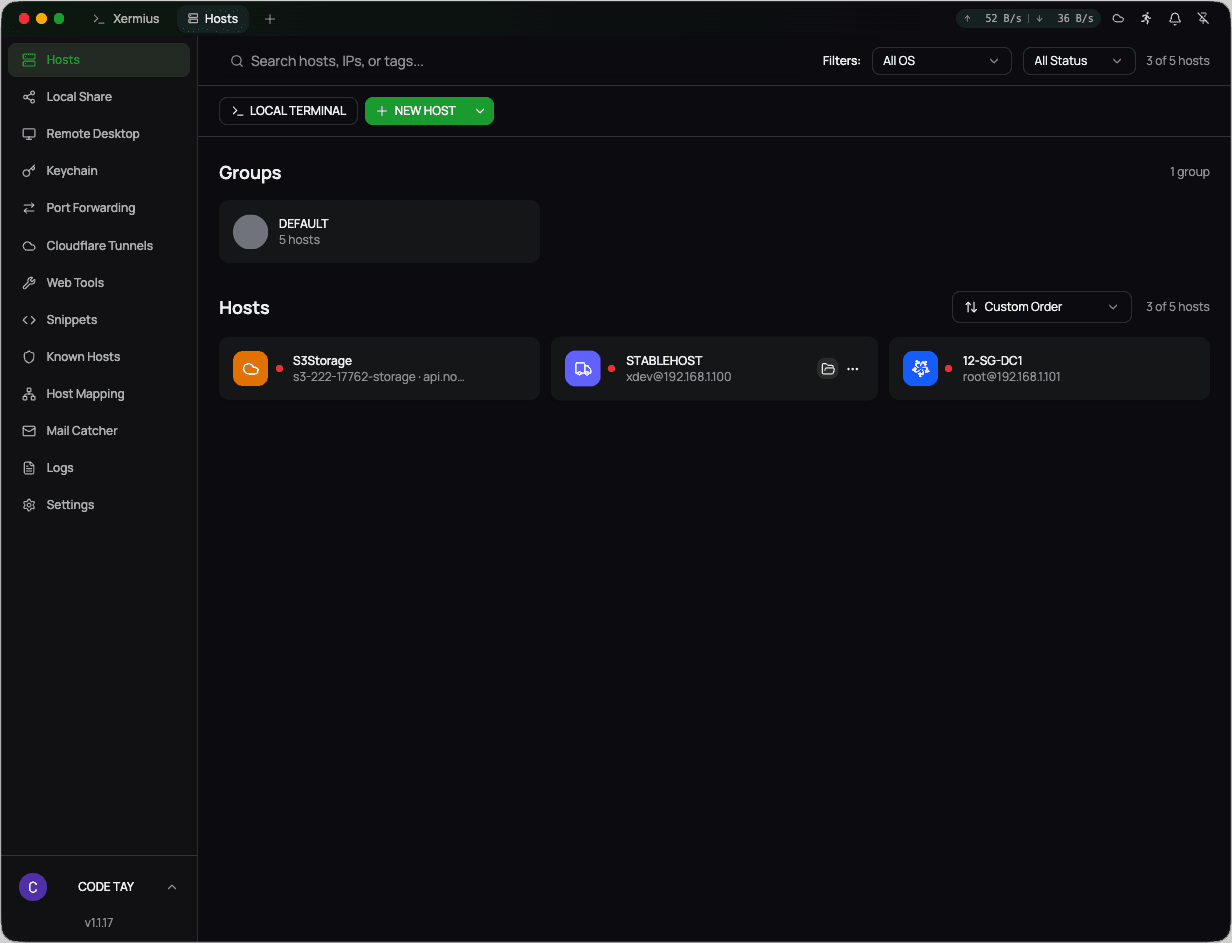The image size is (1232, 943).
Task: Go to the Snippets section
Action: (70, 319)
